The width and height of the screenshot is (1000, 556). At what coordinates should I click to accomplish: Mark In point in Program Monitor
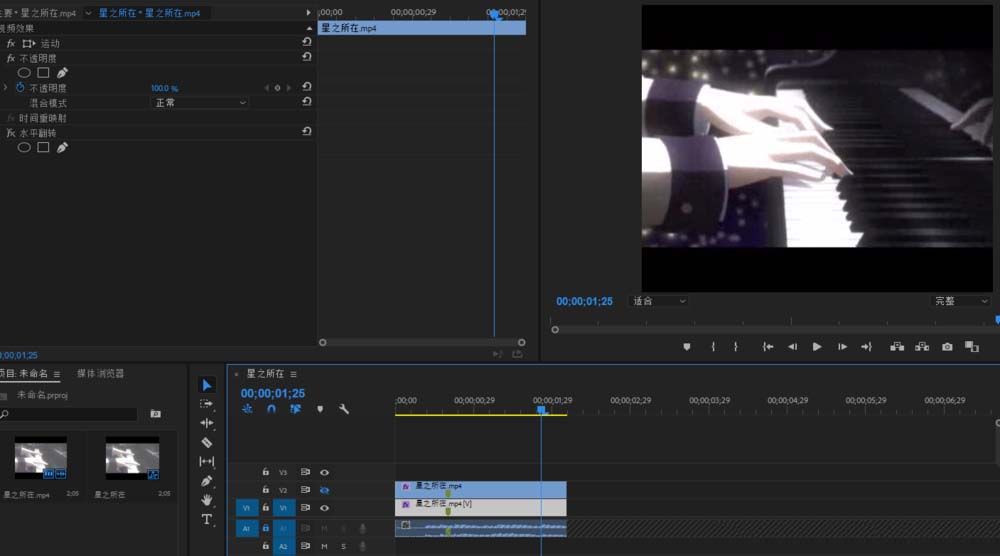coord(713,347)
